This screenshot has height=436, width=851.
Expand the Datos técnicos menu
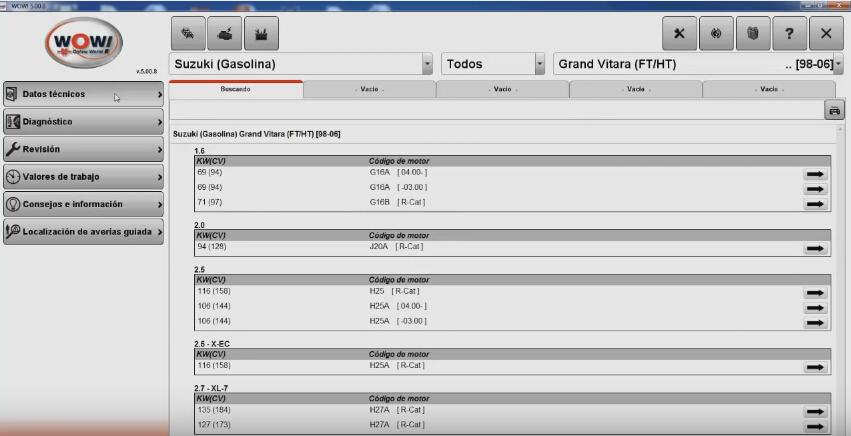tap(84, 94)
